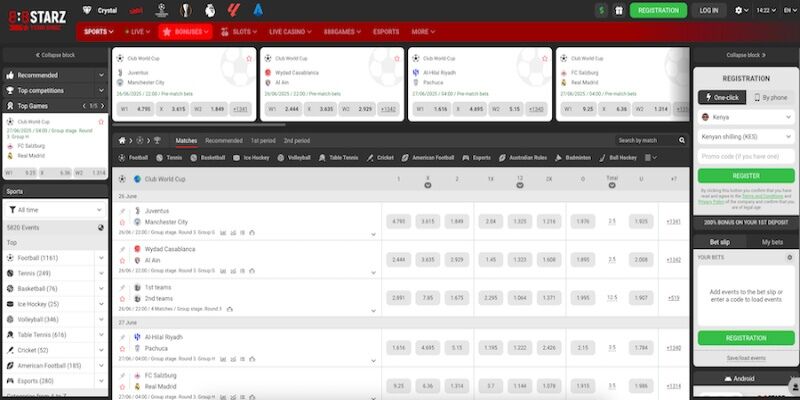Favorite Juventus row star in list
The width and height of the screenshot is (800, 400).
122,222
